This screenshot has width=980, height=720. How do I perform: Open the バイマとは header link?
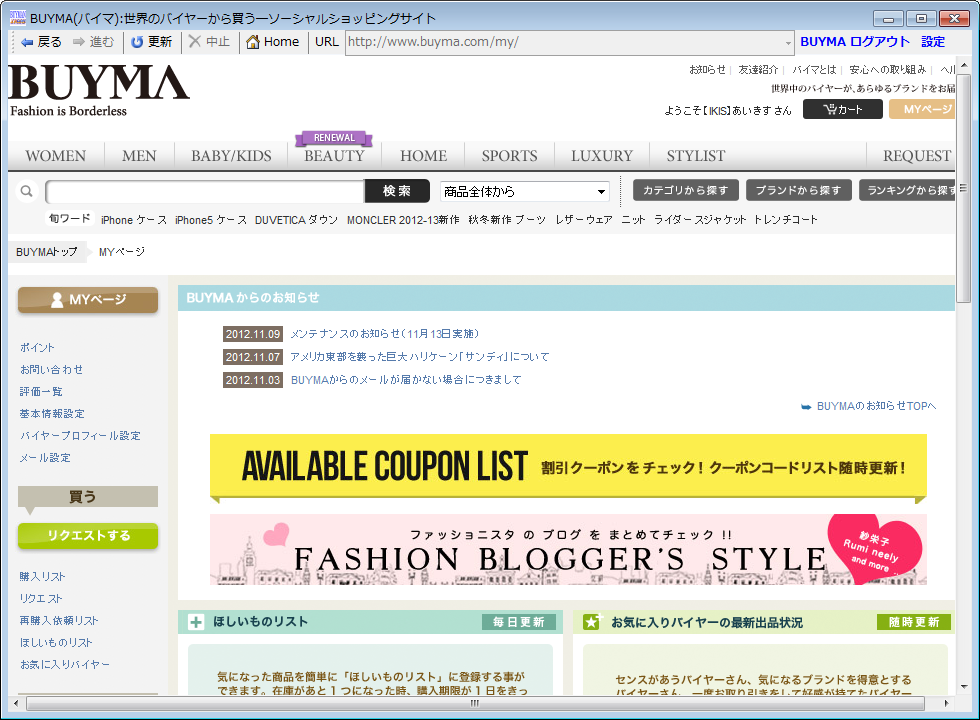(x=814, y=69)
